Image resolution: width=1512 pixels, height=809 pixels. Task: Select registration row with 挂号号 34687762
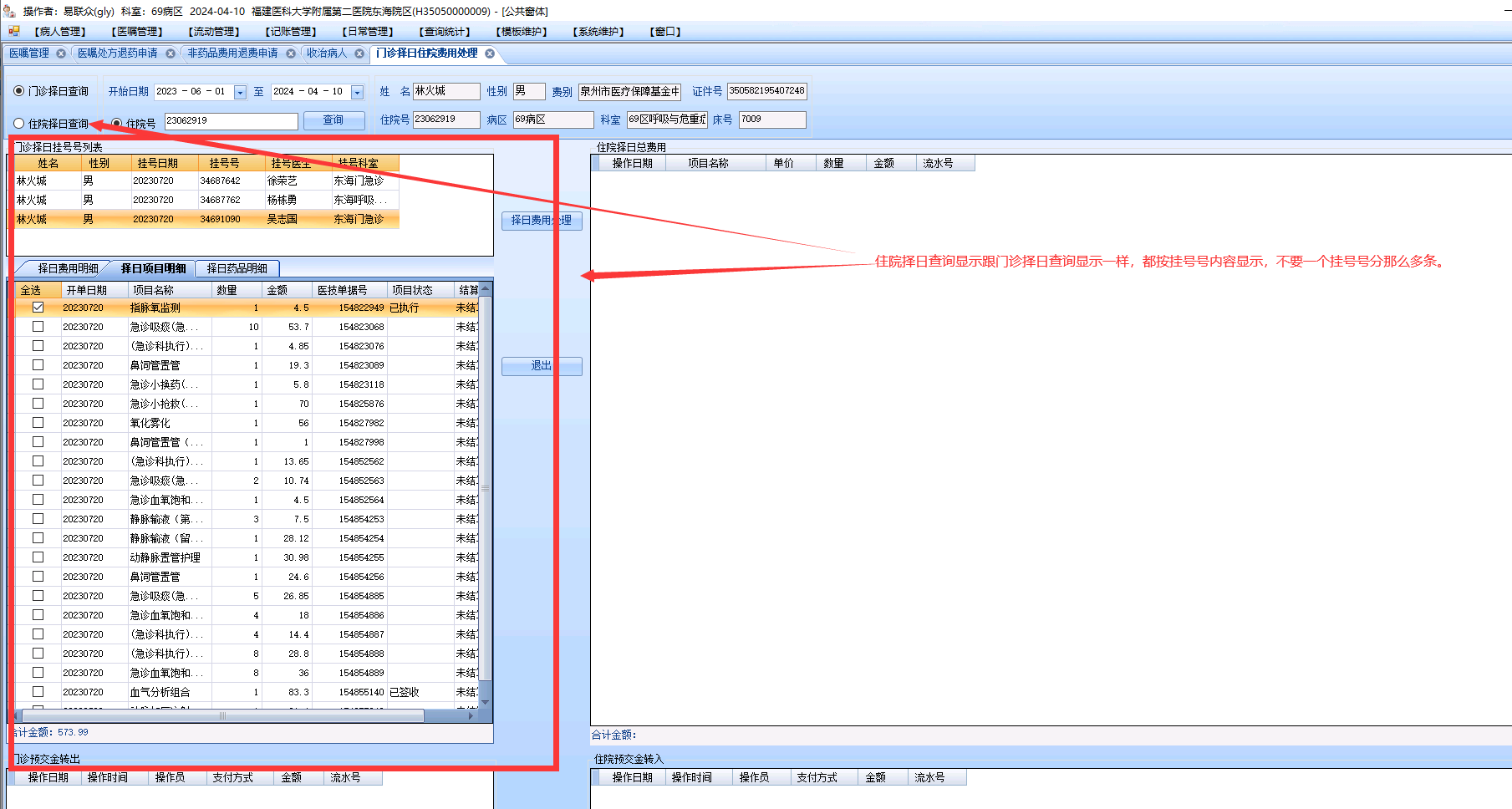pos(206,200)
